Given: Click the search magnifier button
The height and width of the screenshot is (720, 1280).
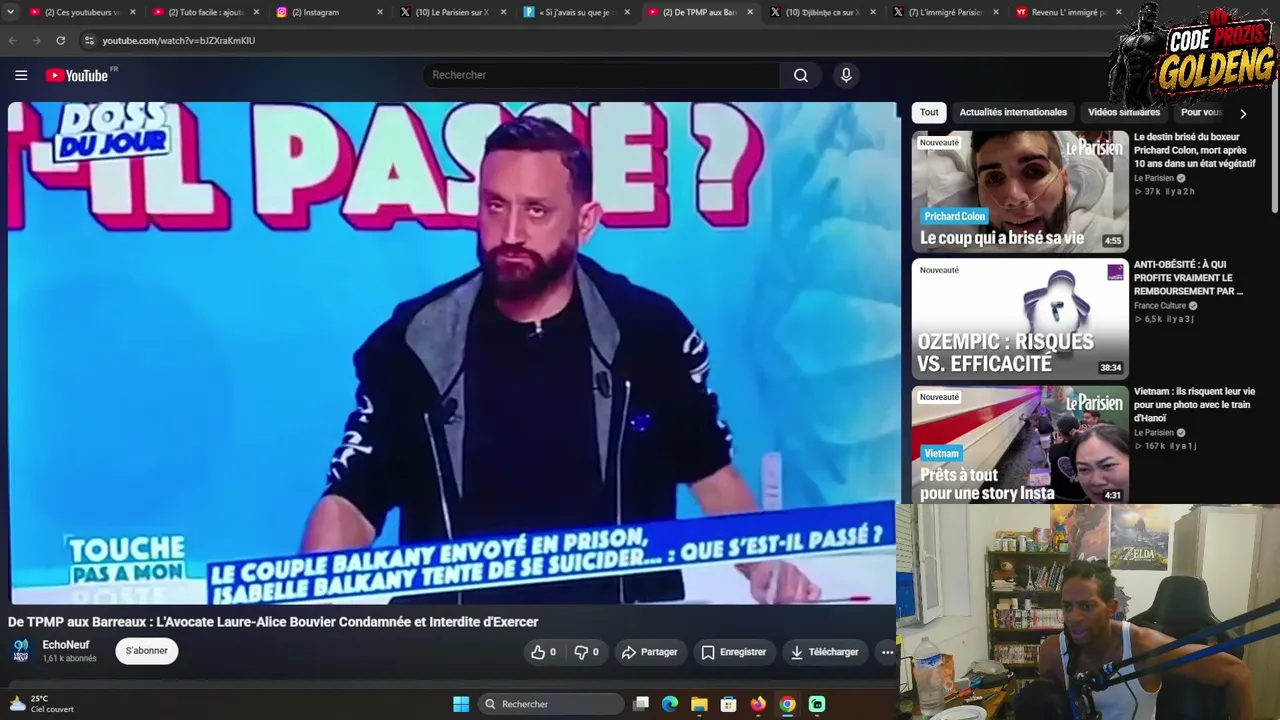Looking at the screenshot, I should (801, 75).
